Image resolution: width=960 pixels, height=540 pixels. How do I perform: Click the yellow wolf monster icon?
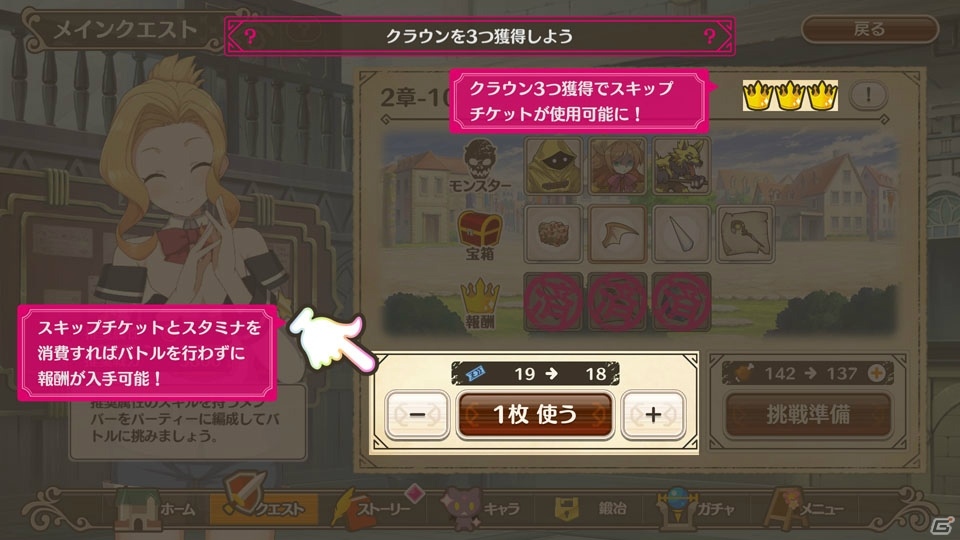pos(681,165)
